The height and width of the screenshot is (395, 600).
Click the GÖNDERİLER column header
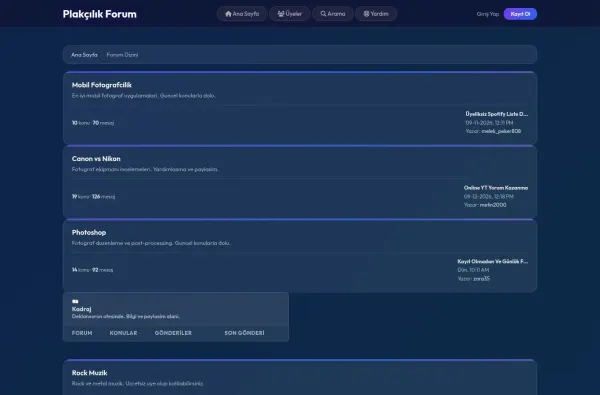[x=173, y=333]
